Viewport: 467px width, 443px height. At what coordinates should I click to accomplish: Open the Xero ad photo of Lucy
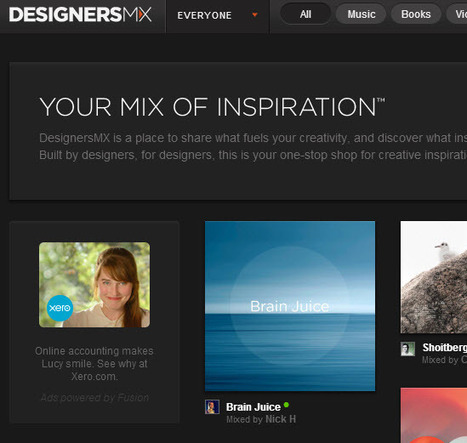(94, 285)
